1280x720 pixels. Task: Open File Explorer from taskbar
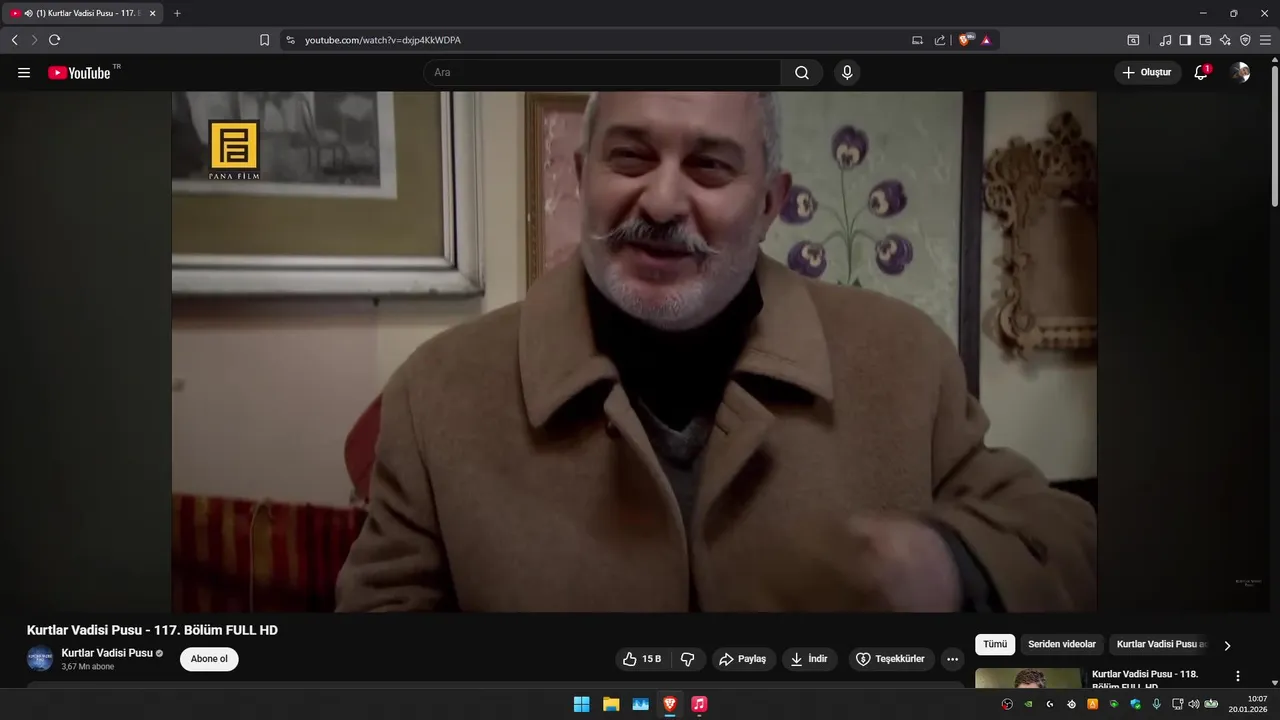(x=611, y=704)
